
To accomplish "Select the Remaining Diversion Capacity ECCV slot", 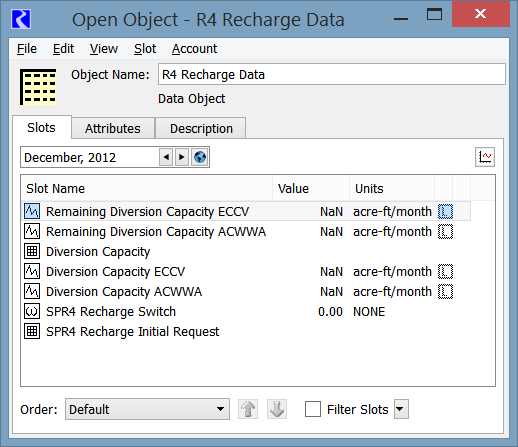I will (247, 211).
